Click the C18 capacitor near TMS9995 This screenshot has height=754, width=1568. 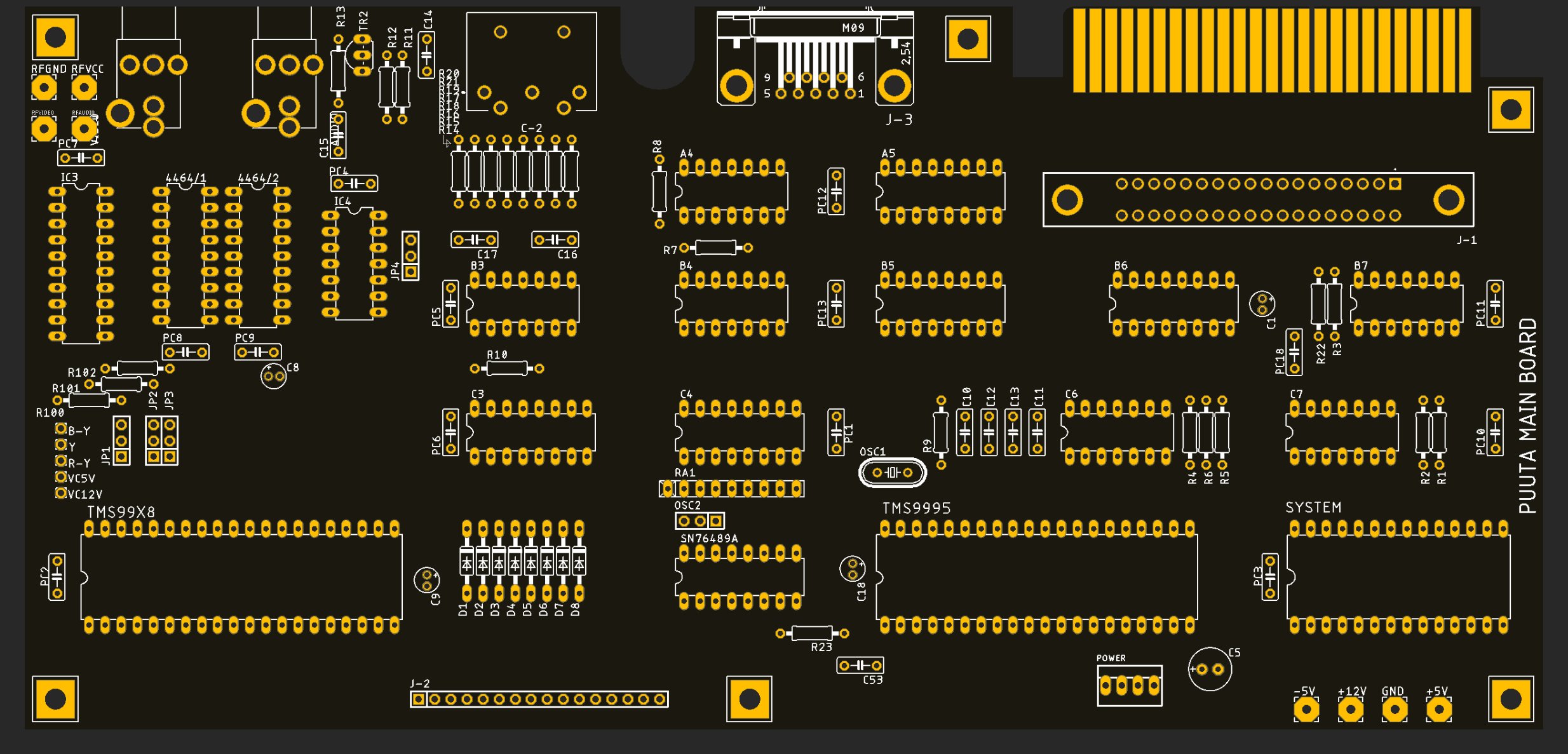[852, 569]
